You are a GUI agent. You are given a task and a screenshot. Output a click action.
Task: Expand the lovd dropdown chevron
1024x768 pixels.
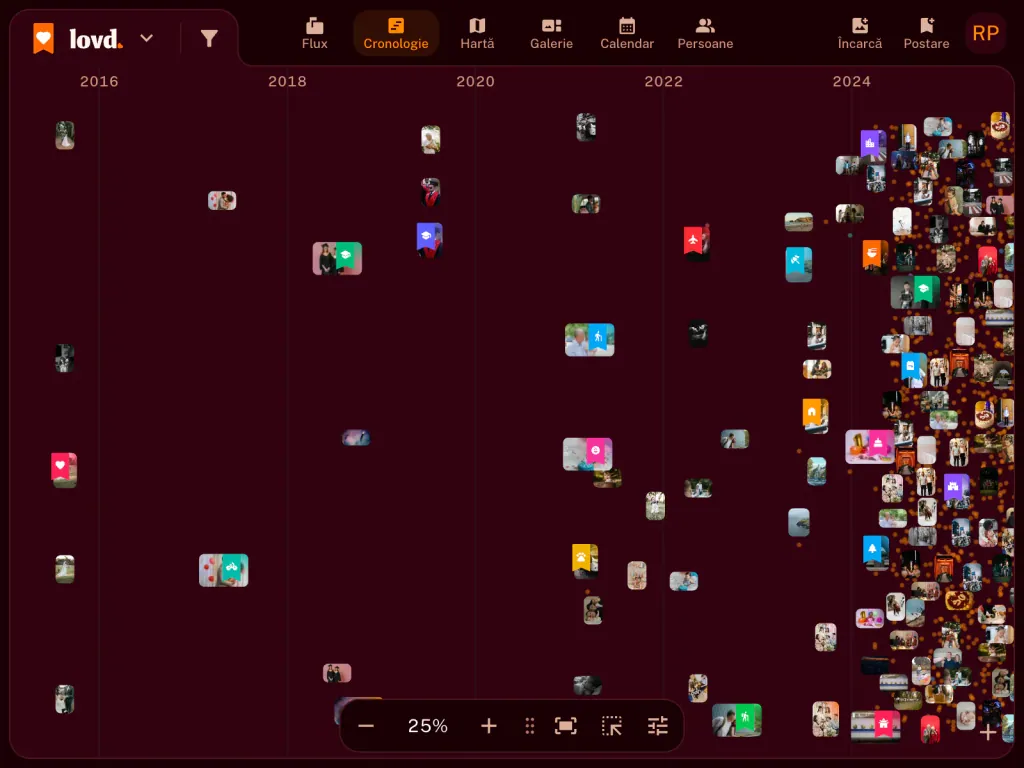pyautogui.click(x=147, y=38)
